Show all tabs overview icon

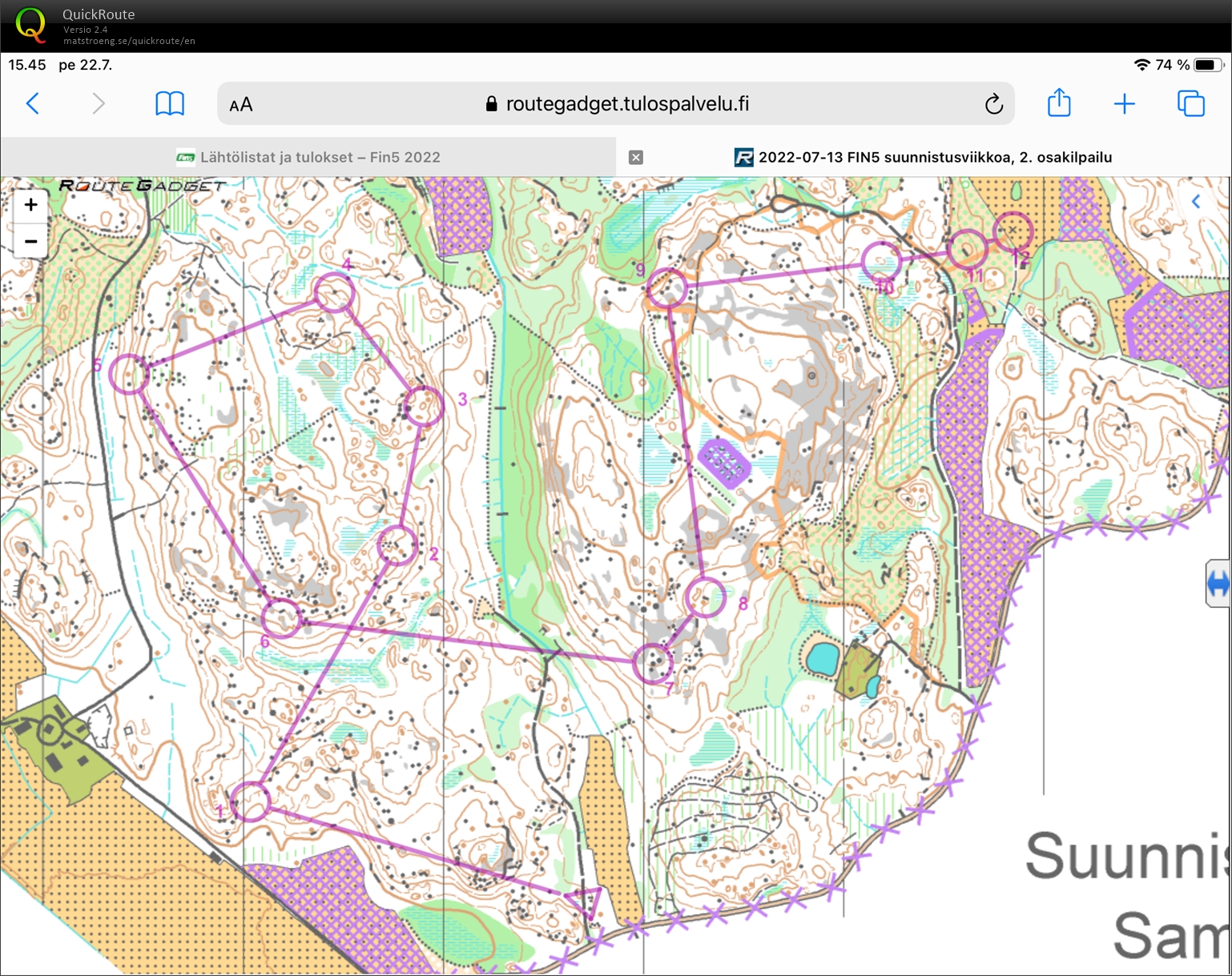[x=1190, y=103]
